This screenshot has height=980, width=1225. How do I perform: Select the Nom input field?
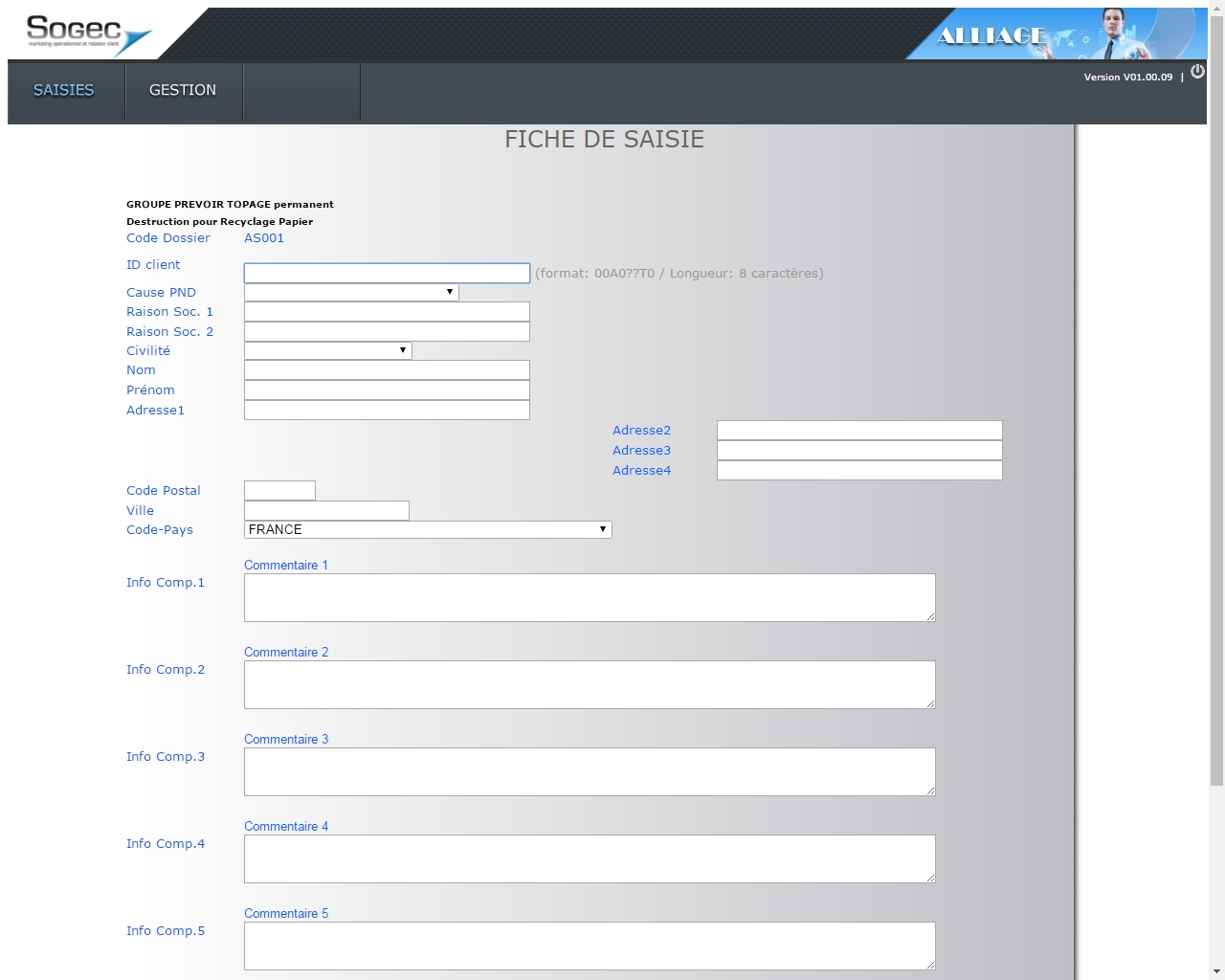pyautogui.click(x=387, y=370)
